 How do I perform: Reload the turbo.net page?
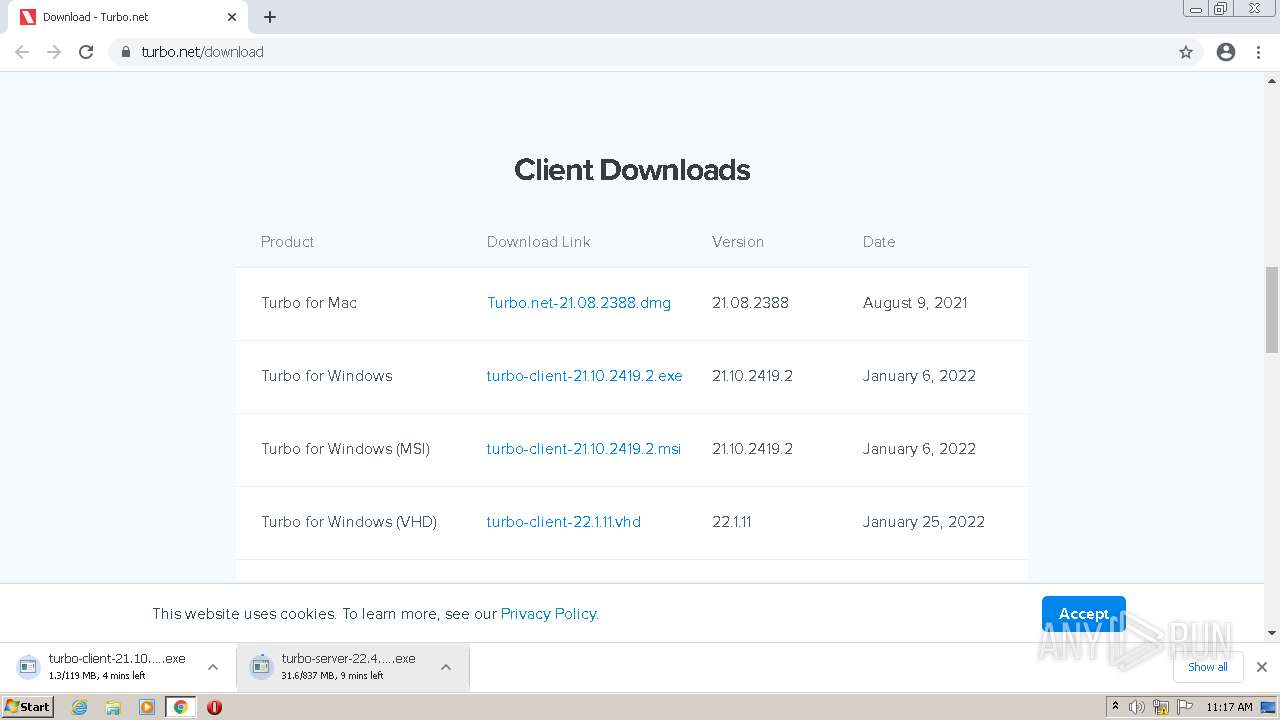tap(86, 52)
